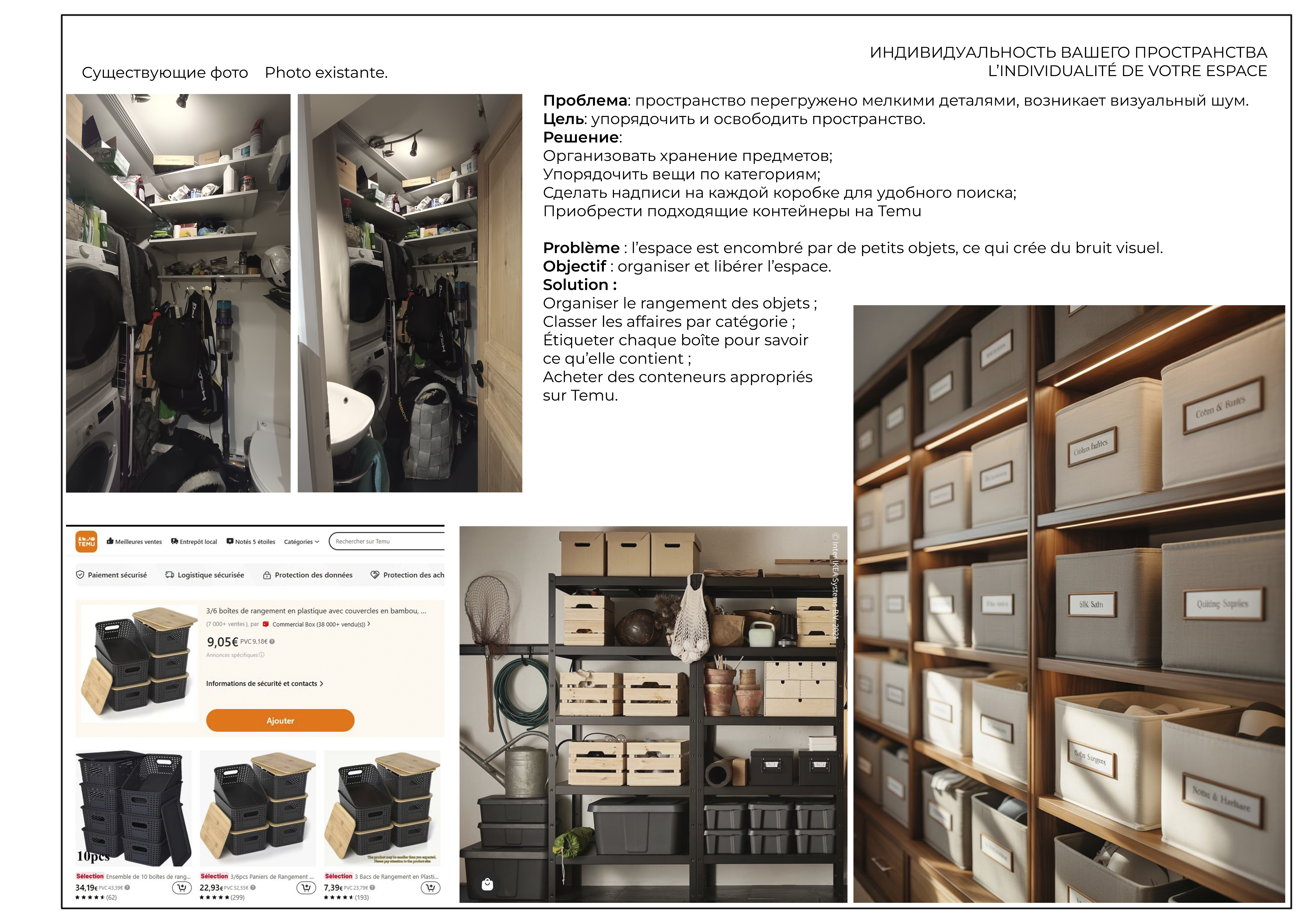This screenshot has width=1307, height=924.
Task: Click the (7 000+ ventes) text
Action: (x=227, y=625)
